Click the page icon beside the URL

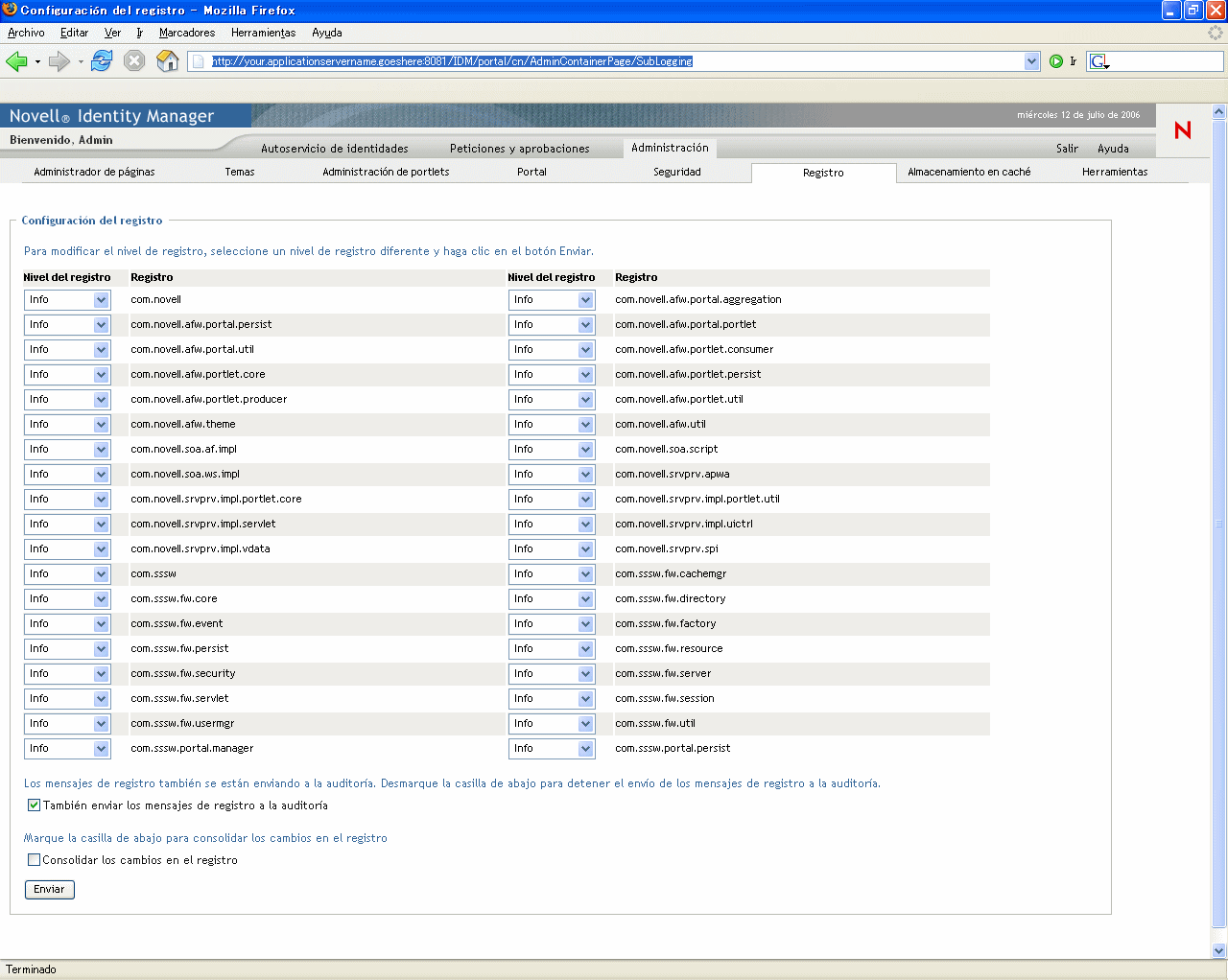[x=199, y=61]
